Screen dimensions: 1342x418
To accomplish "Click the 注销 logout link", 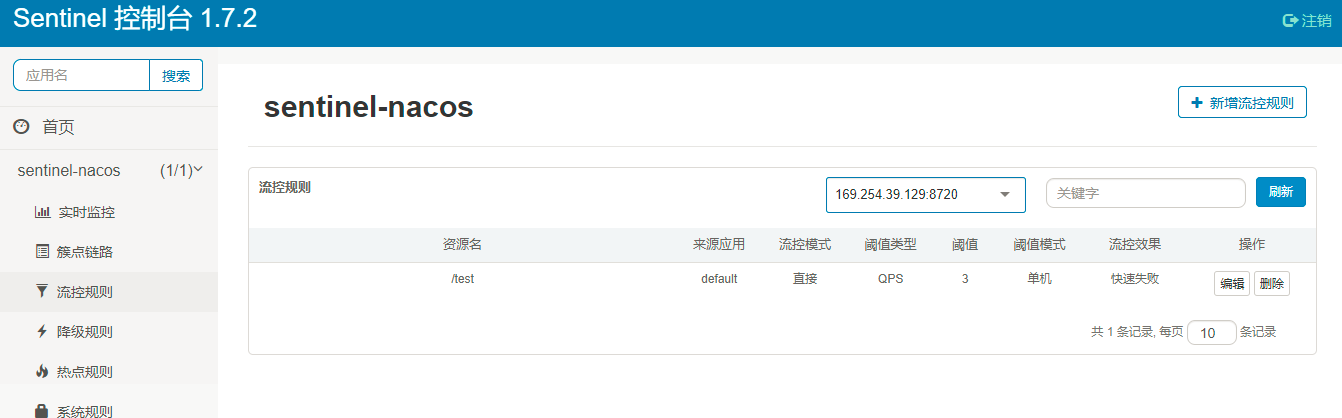I will click(1308, 20).
